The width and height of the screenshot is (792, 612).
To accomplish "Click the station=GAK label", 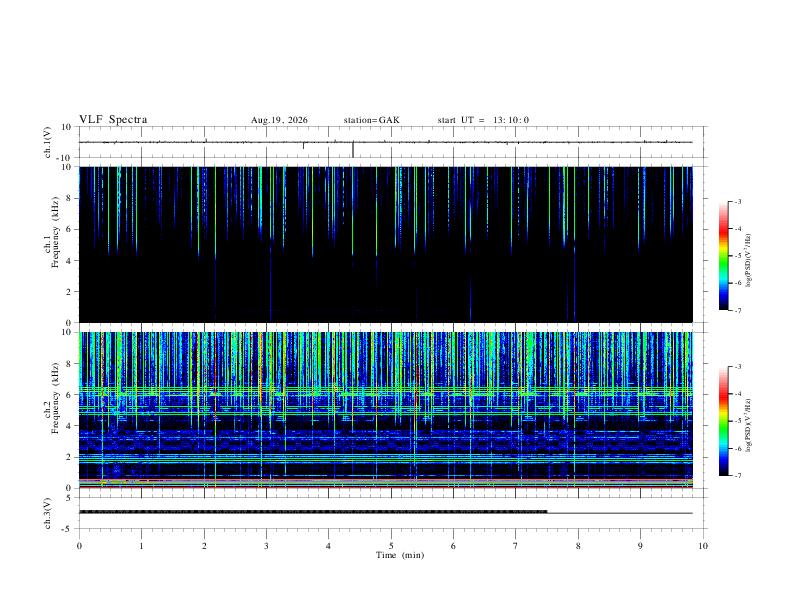I will [371, 120].
